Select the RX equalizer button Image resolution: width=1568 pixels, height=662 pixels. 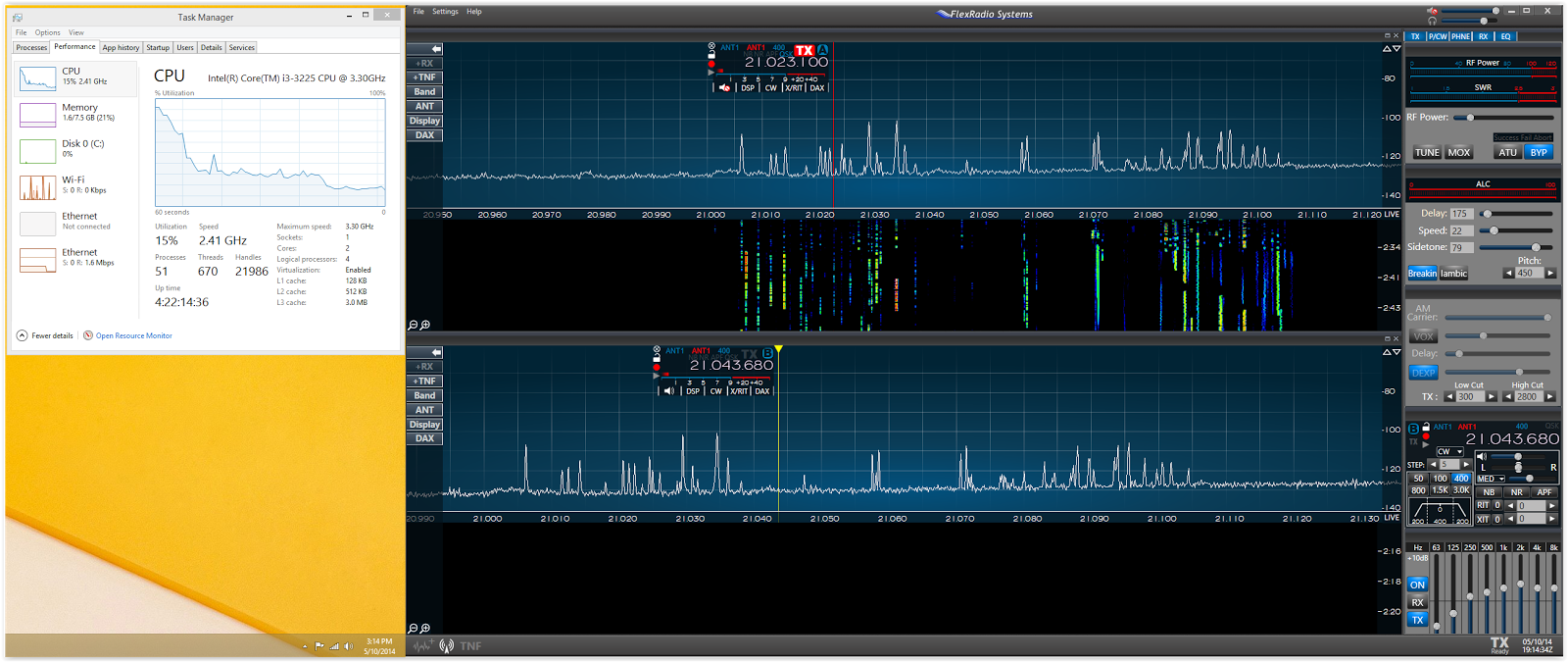click(x=1417, y=602)
